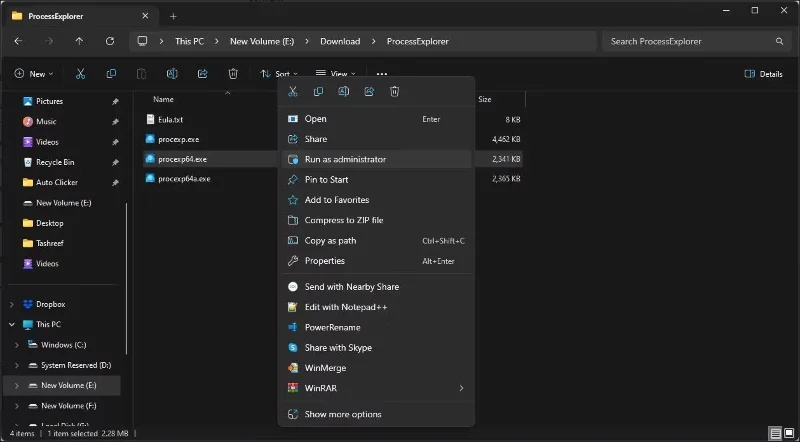The width and height of the screenshot is (800, 442).
Task: Go back with the left arrow
Action: pos(18,41)
